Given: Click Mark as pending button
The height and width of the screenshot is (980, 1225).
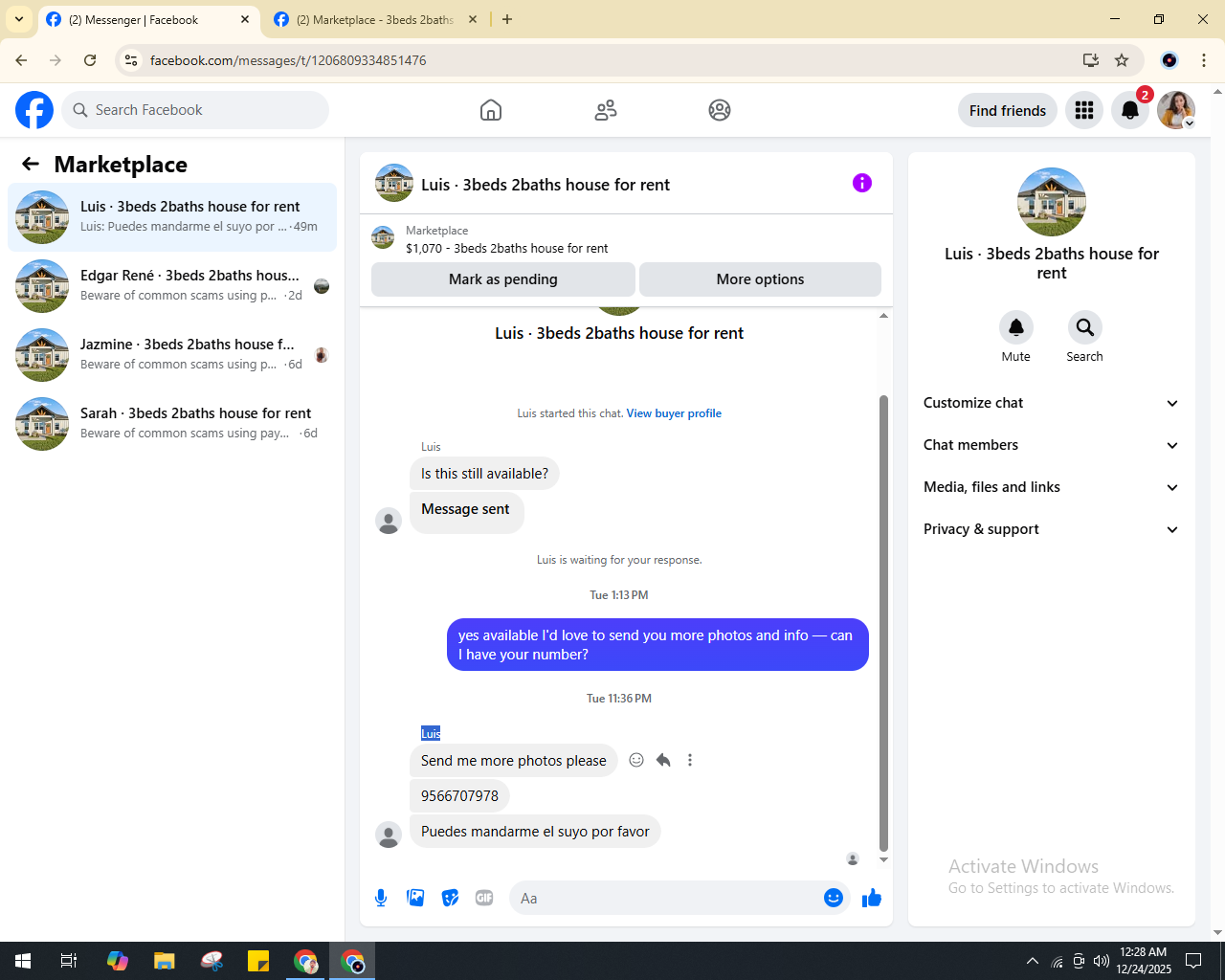Looking at the screenshot, I should 503,279.
